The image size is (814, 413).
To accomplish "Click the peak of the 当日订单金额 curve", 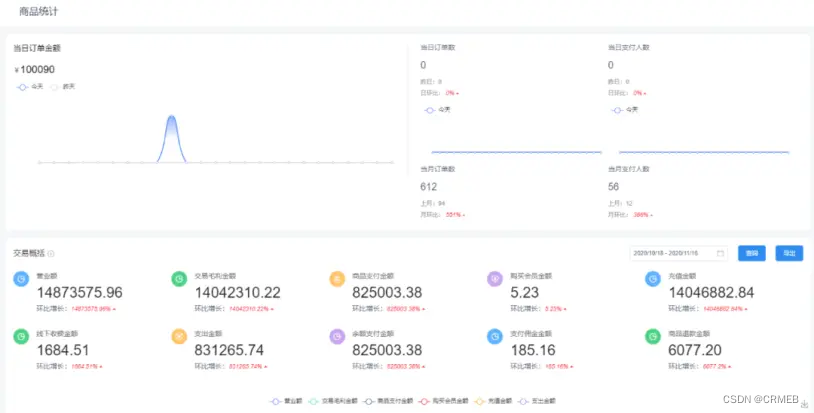I will 171,116.
